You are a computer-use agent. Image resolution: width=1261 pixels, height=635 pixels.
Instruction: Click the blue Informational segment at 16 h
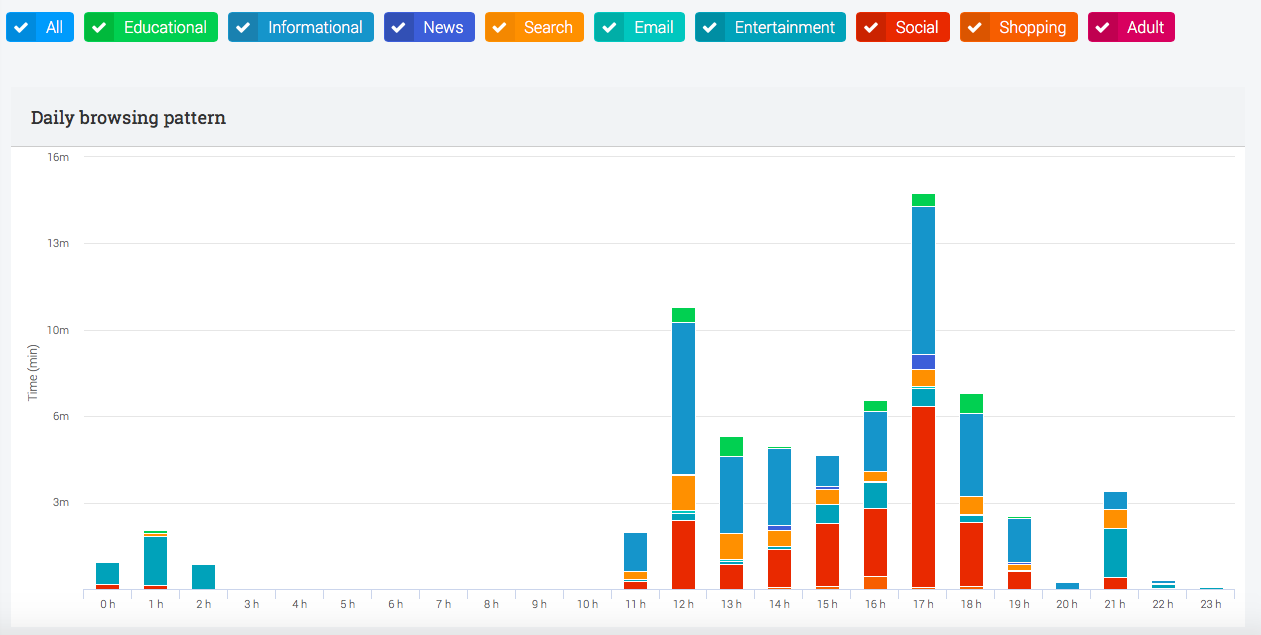(875, 441)
